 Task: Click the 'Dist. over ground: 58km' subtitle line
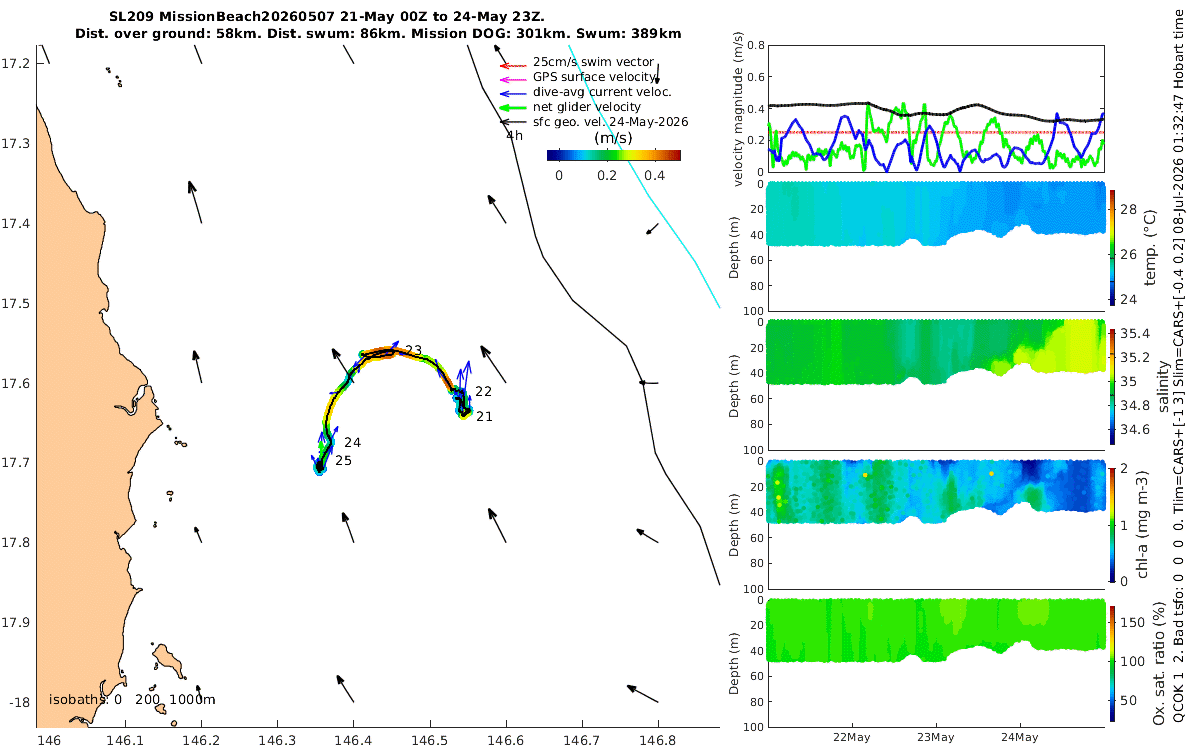pos(378,34)
